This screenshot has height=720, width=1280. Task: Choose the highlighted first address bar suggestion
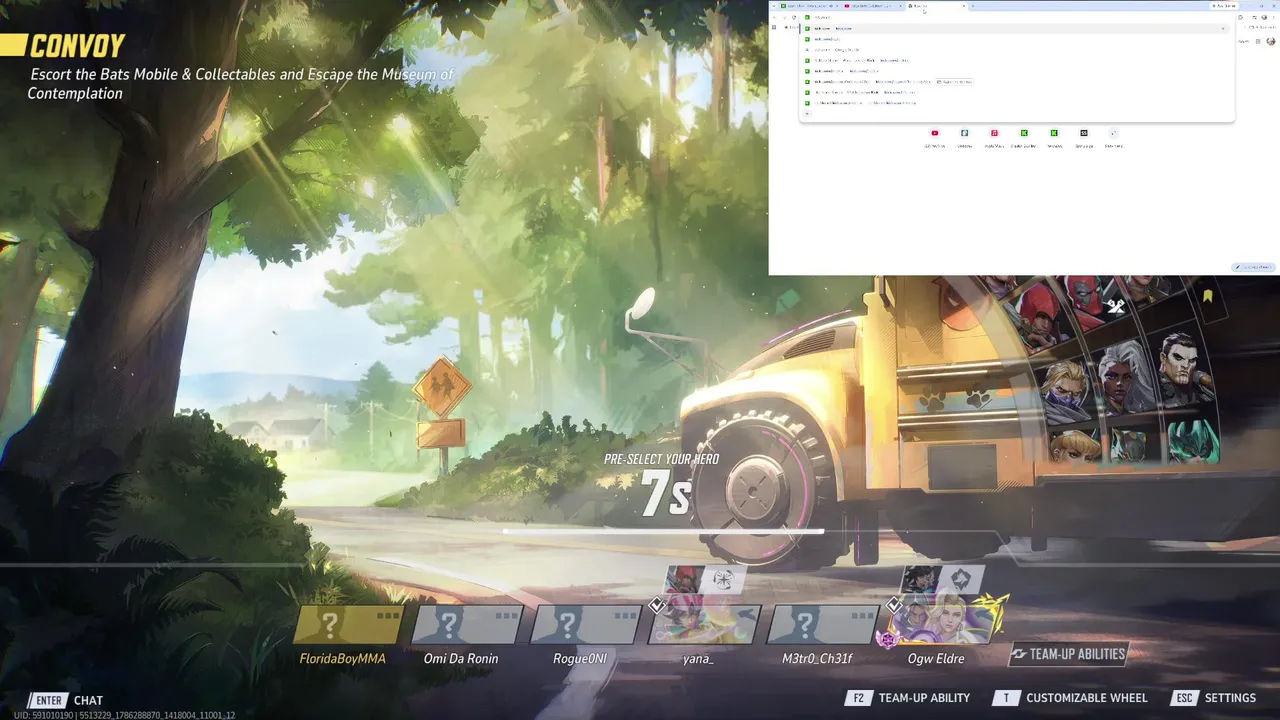[x=1015, y=28]
